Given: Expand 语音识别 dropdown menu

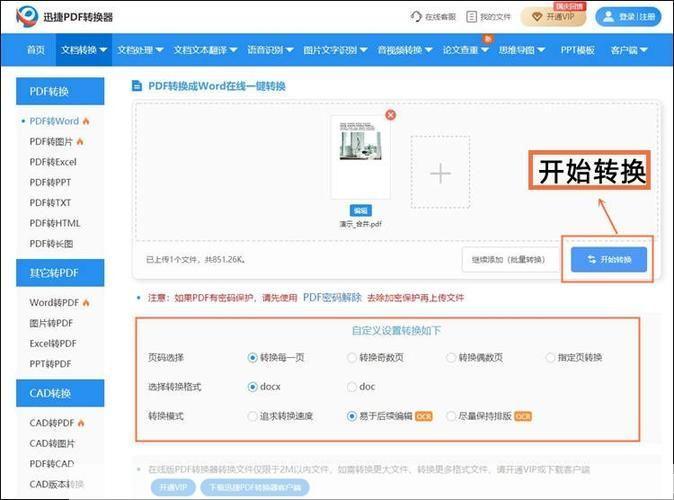Looking at the screenshot, I should click(270, 50).
